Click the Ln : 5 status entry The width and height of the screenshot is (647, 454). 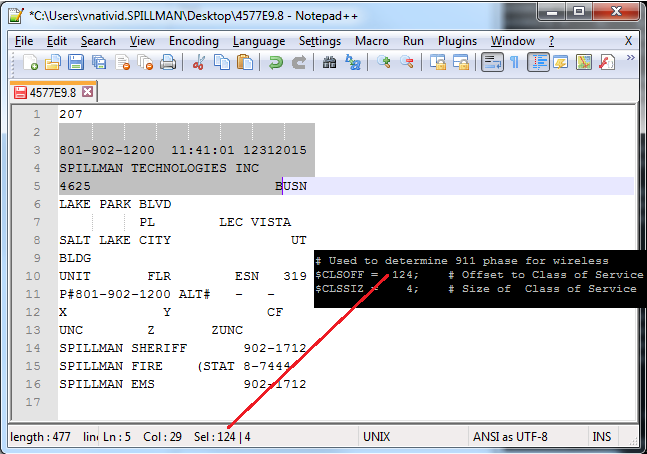coord(117,437)
